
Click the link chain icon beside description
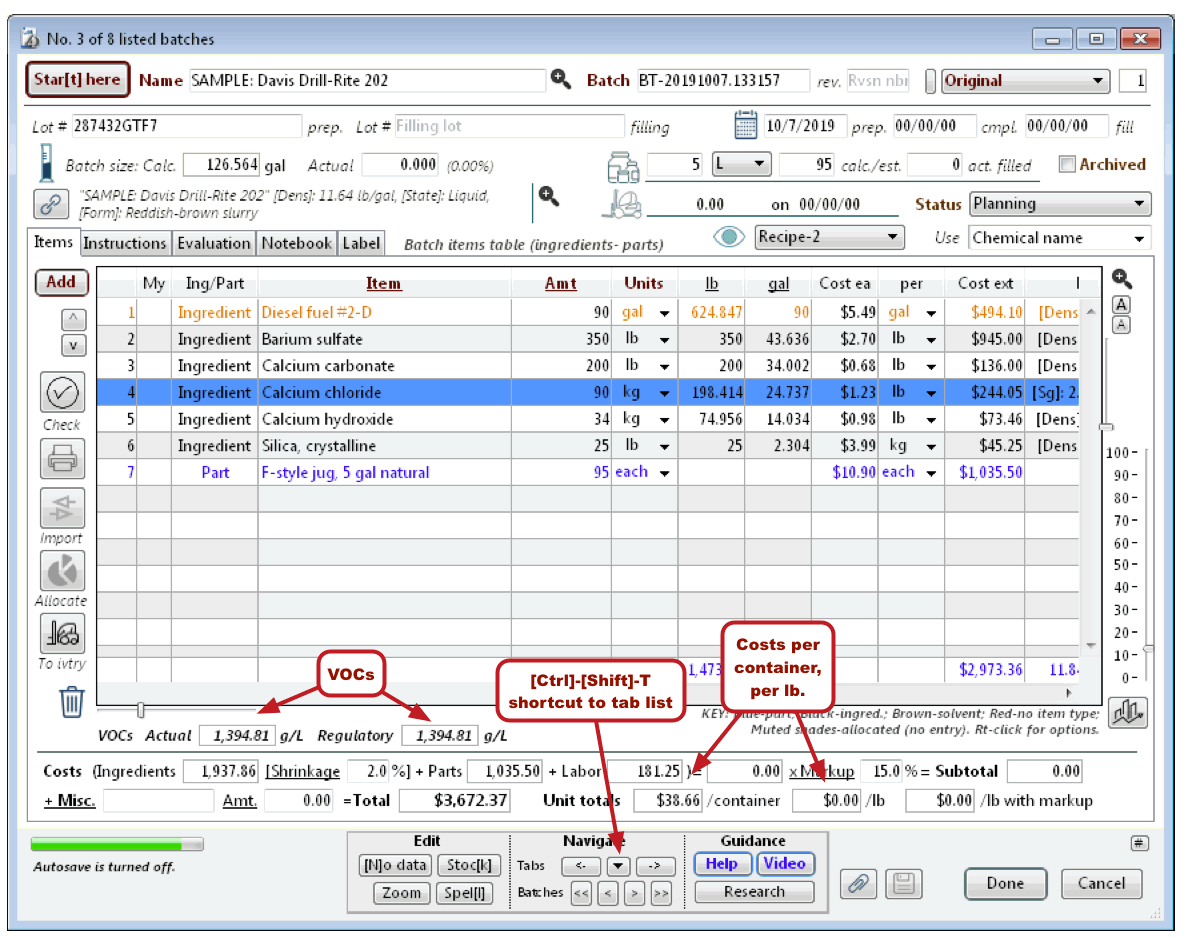pos(51,203)
